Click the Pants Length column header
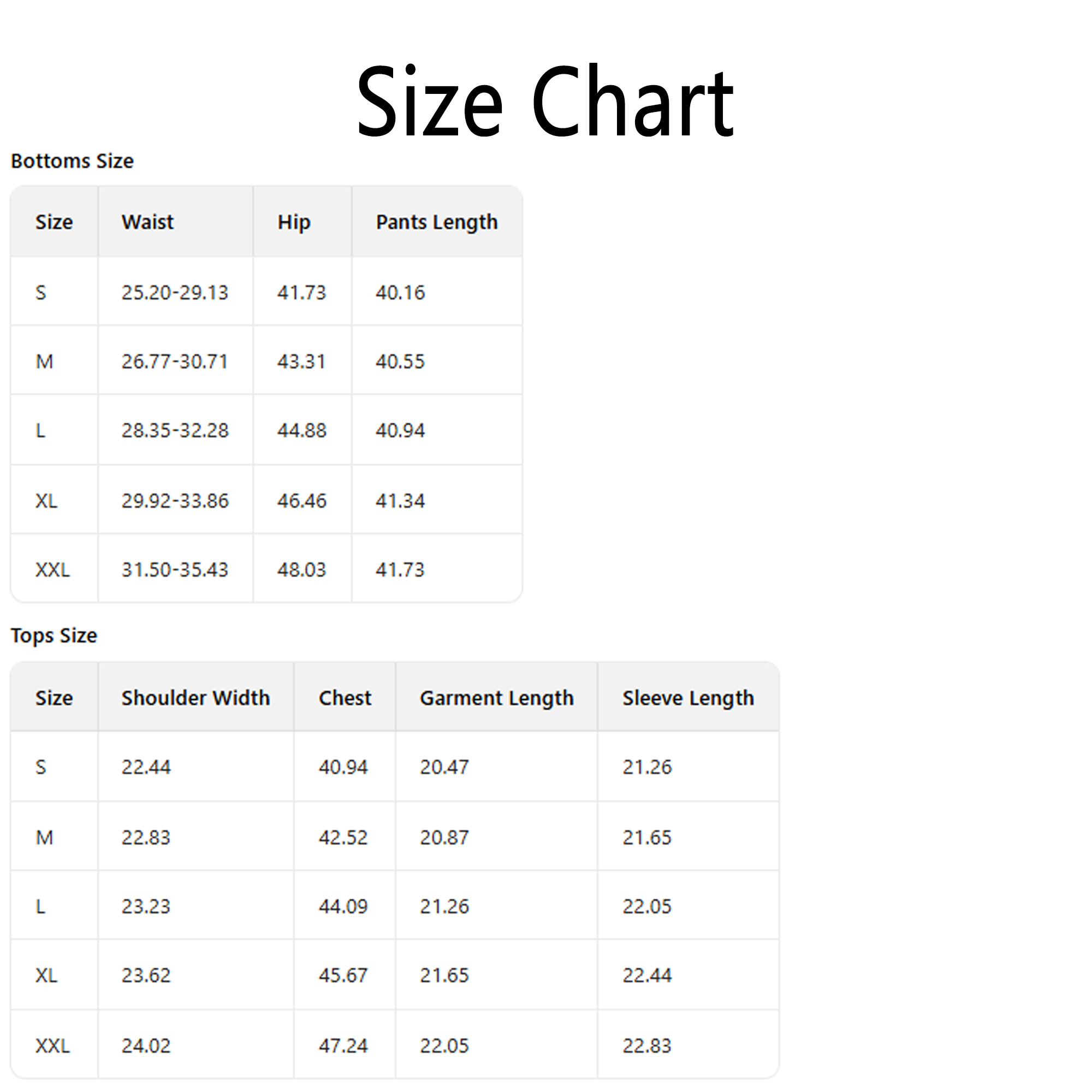1092x1092 pixels. (x=436, y=222)
